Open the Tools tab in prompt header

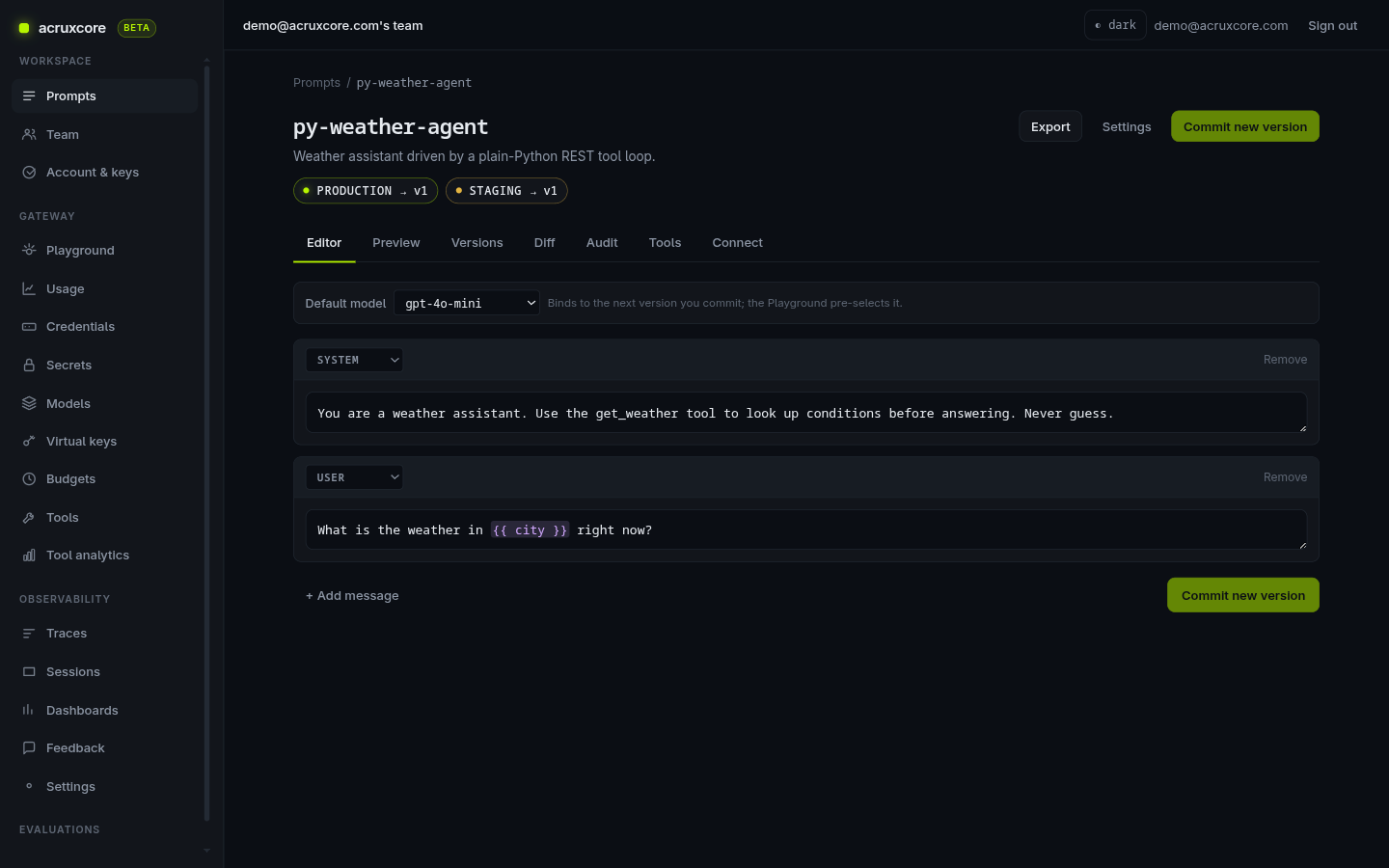[665, 243]
